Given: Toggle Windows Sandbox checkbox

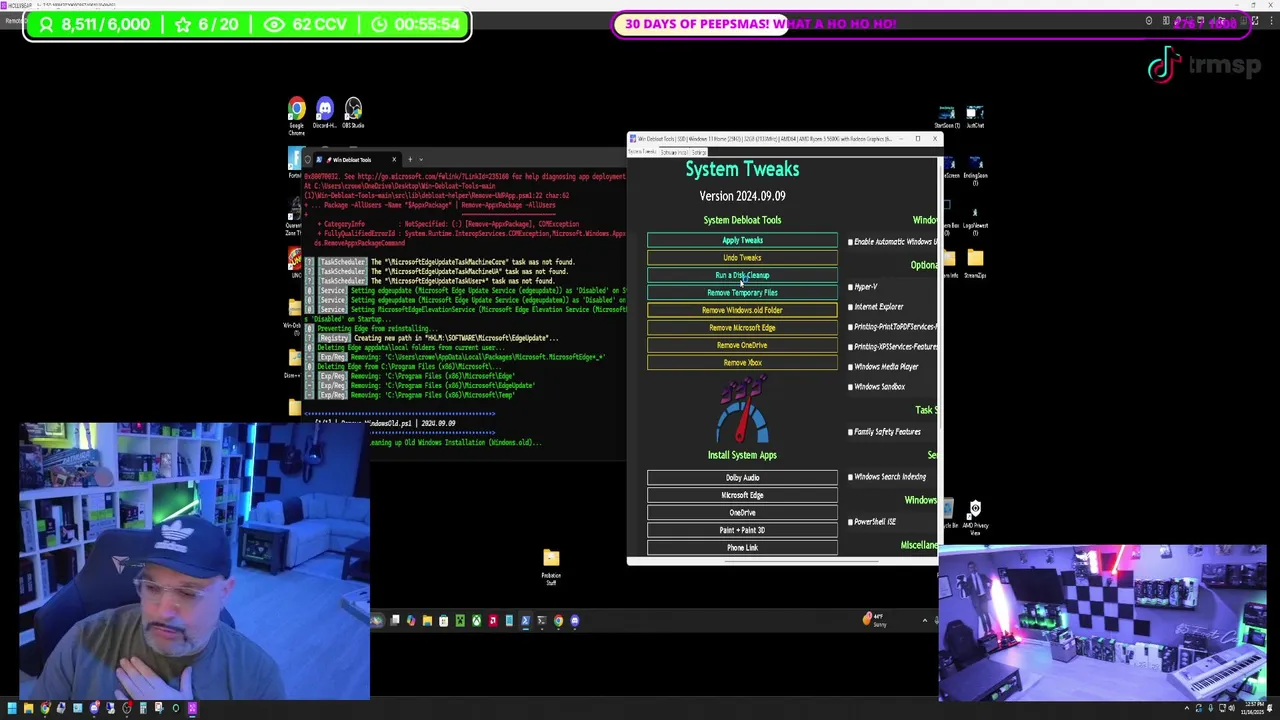Looking at the screenshot, I should click(x=851, y=387).
